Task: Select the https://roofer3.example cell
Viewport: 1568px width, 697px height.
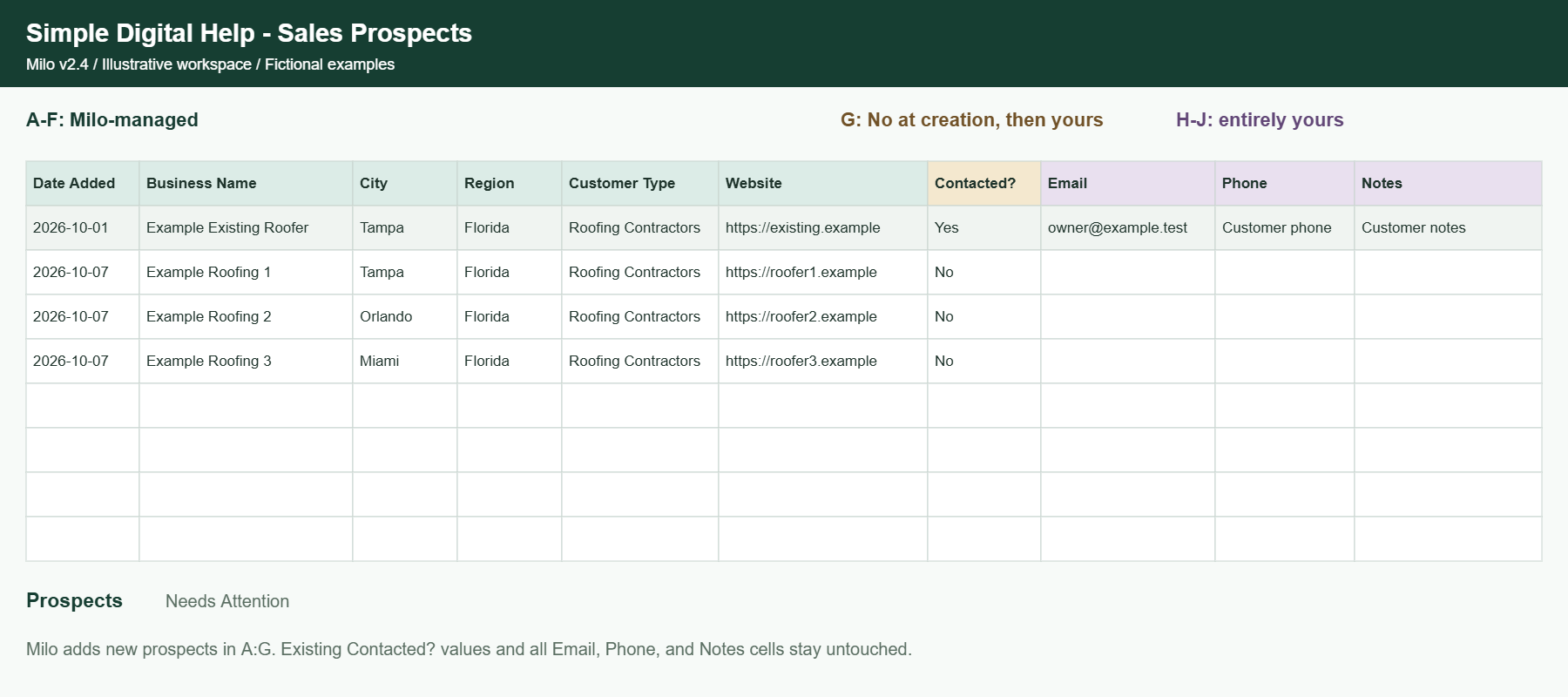Action: click(823, 361)
